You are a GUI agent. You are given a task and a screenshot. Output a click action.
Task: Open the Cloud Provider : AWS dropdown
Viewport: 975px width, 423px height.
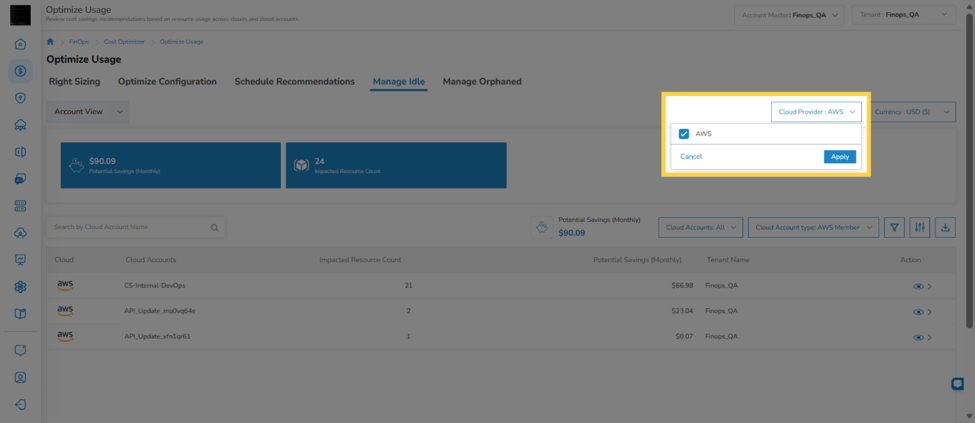click(x=816, y=112)
